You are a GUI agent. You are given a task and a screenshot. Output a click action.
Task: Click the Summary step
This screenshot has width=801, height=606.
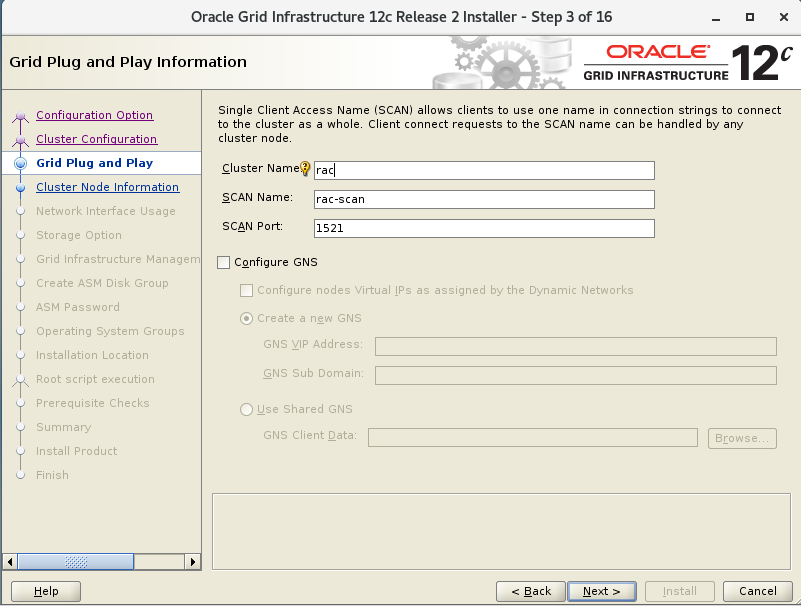coord(63,427)
